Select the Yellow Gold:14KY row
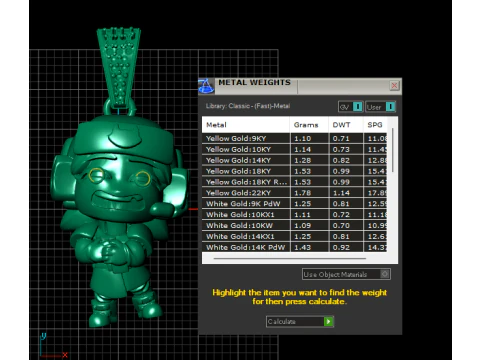 [x=295, y=160]
